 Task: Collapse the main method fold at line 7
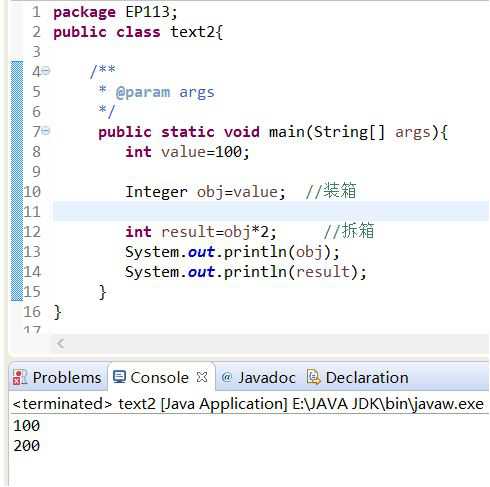[46, 131]
